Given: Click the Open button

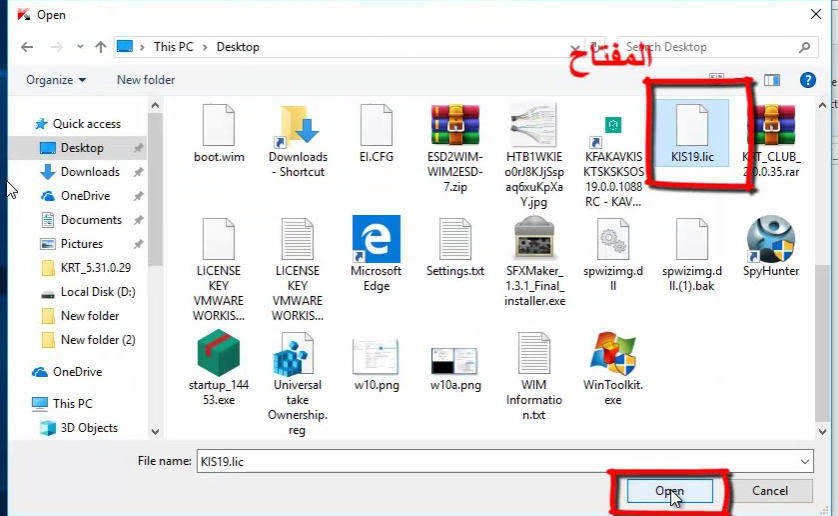Looking at the screenshot, I should click(670, 491).
